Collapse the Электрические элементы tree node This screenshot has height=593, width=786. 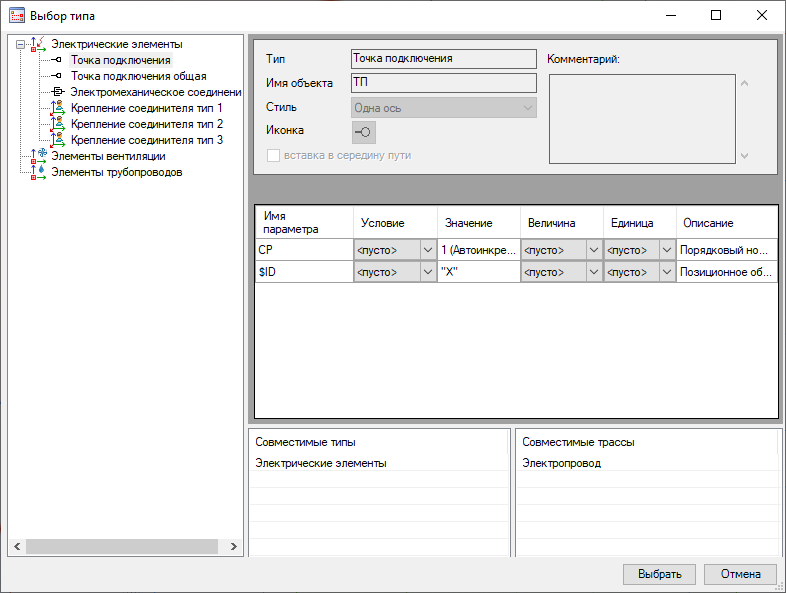coord(20,44)
